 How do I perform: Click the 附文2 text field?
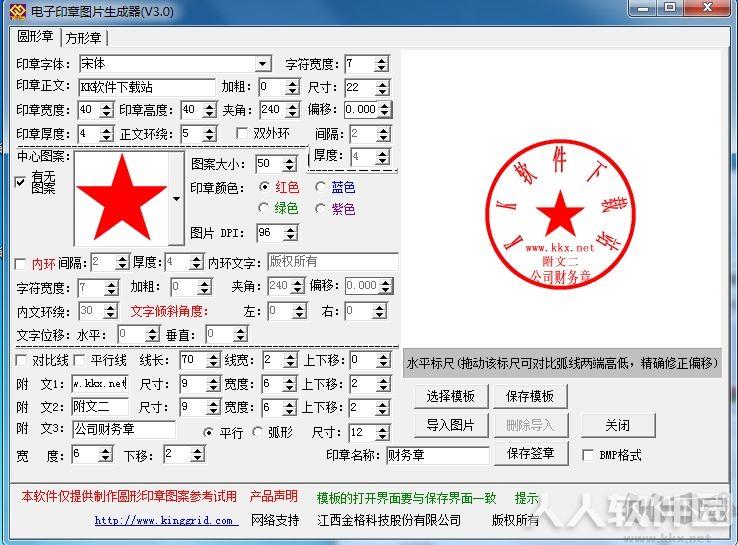(100, 406)
